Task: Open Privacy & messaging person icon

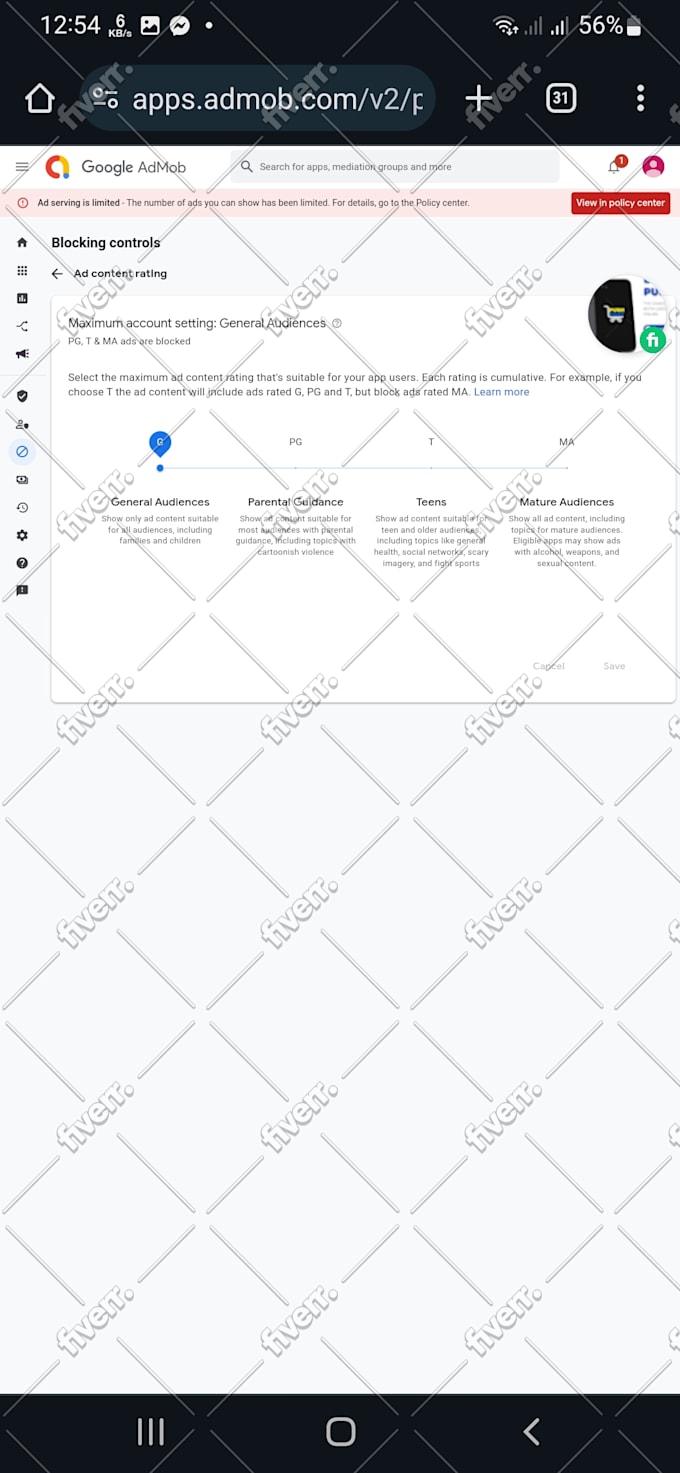Action: 22,424
